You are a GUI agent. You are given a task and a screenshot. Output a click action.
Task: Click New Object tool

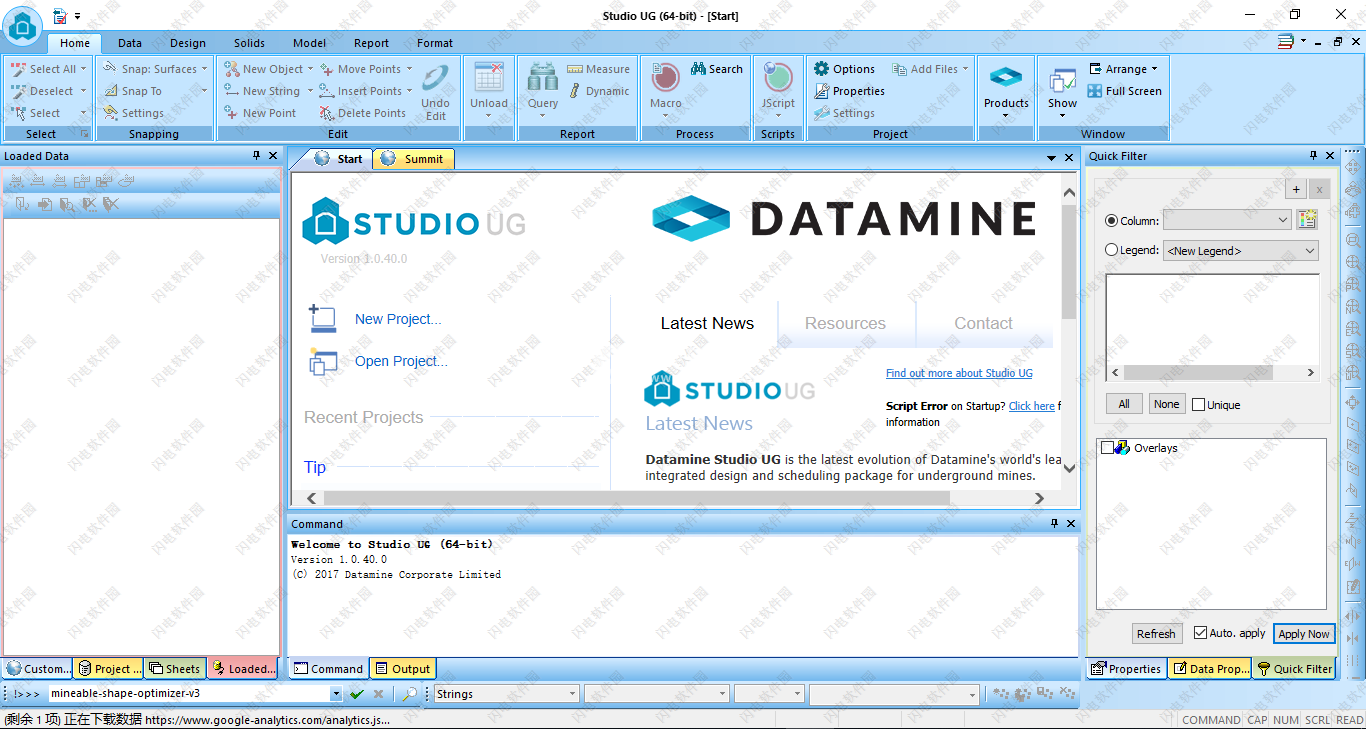tap(264, 69)
